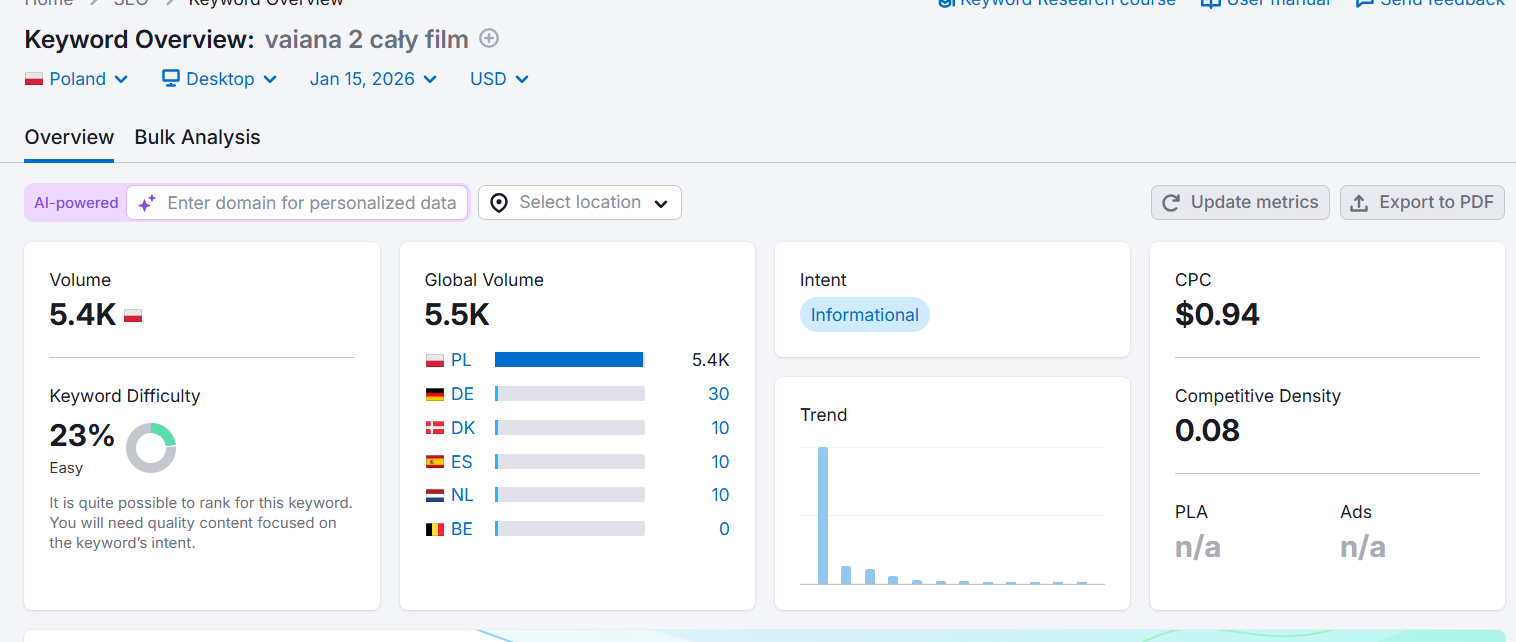Click the Export to PDF button
The image size is (1516, 642).
pyautogui.click(x=1422, y=203)
